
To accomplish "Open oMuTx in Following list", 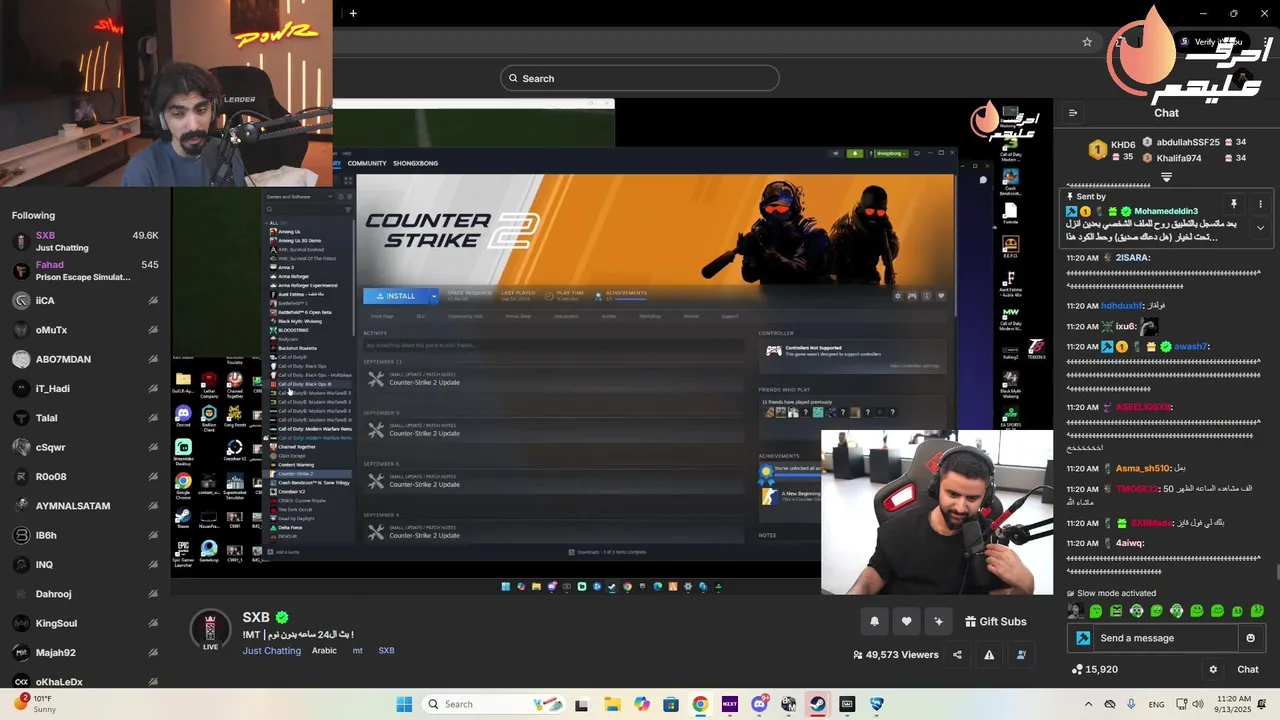I will pyautogui.click(x=85, y=330).
